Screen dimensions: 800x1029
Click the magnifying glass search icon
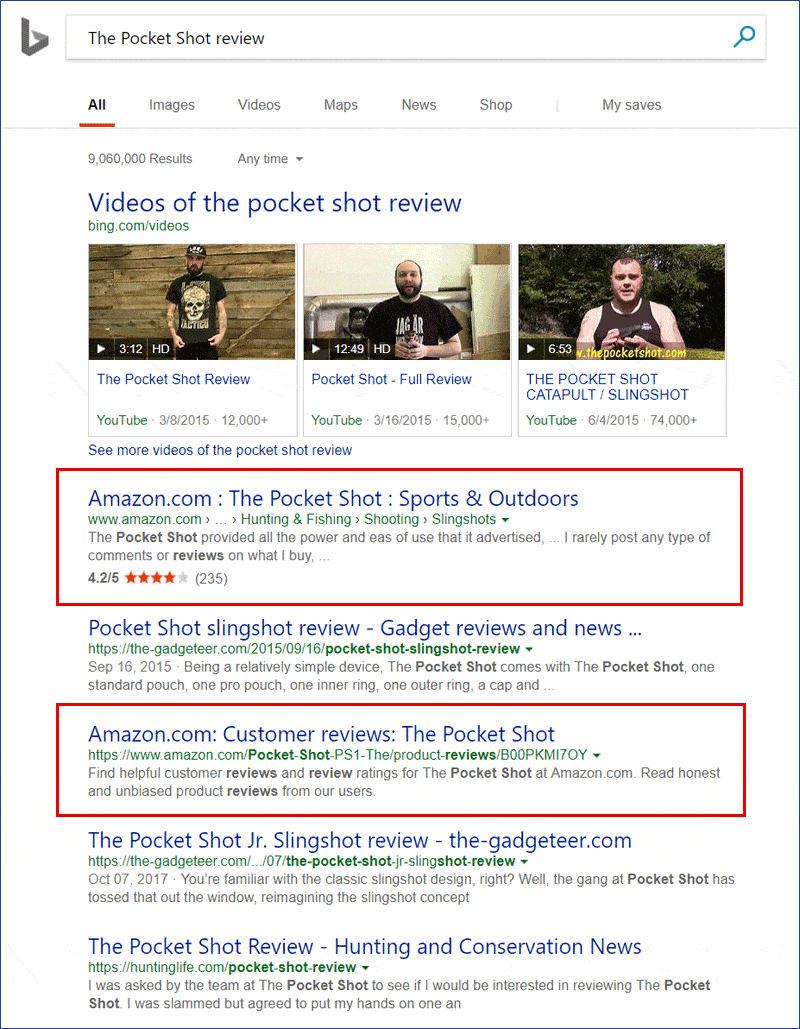coord(744,37)
